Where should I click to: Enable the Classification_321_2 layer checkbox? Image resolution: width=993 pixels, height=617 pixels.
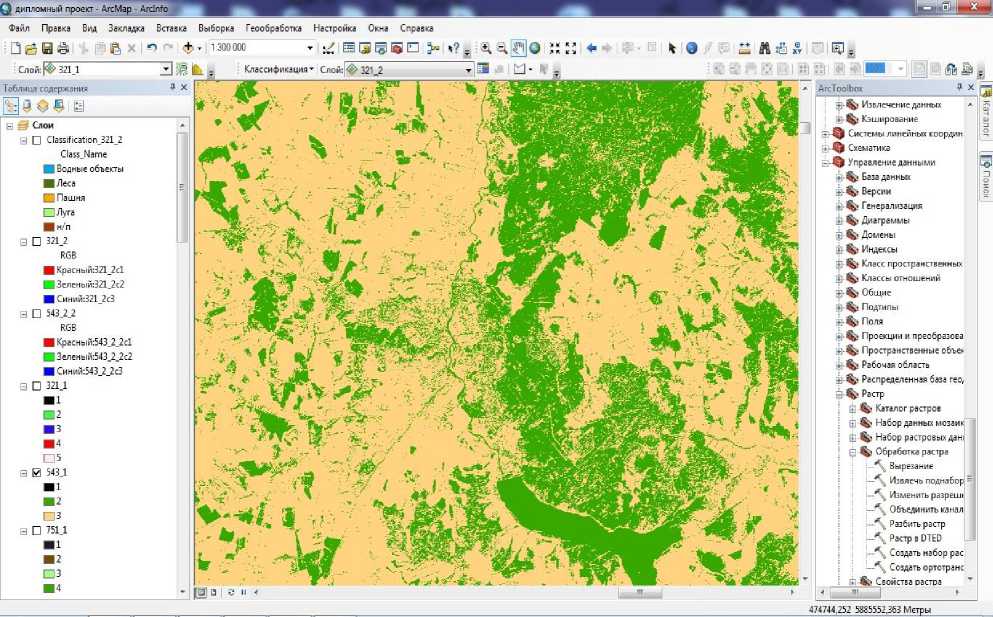pos(37,140)
